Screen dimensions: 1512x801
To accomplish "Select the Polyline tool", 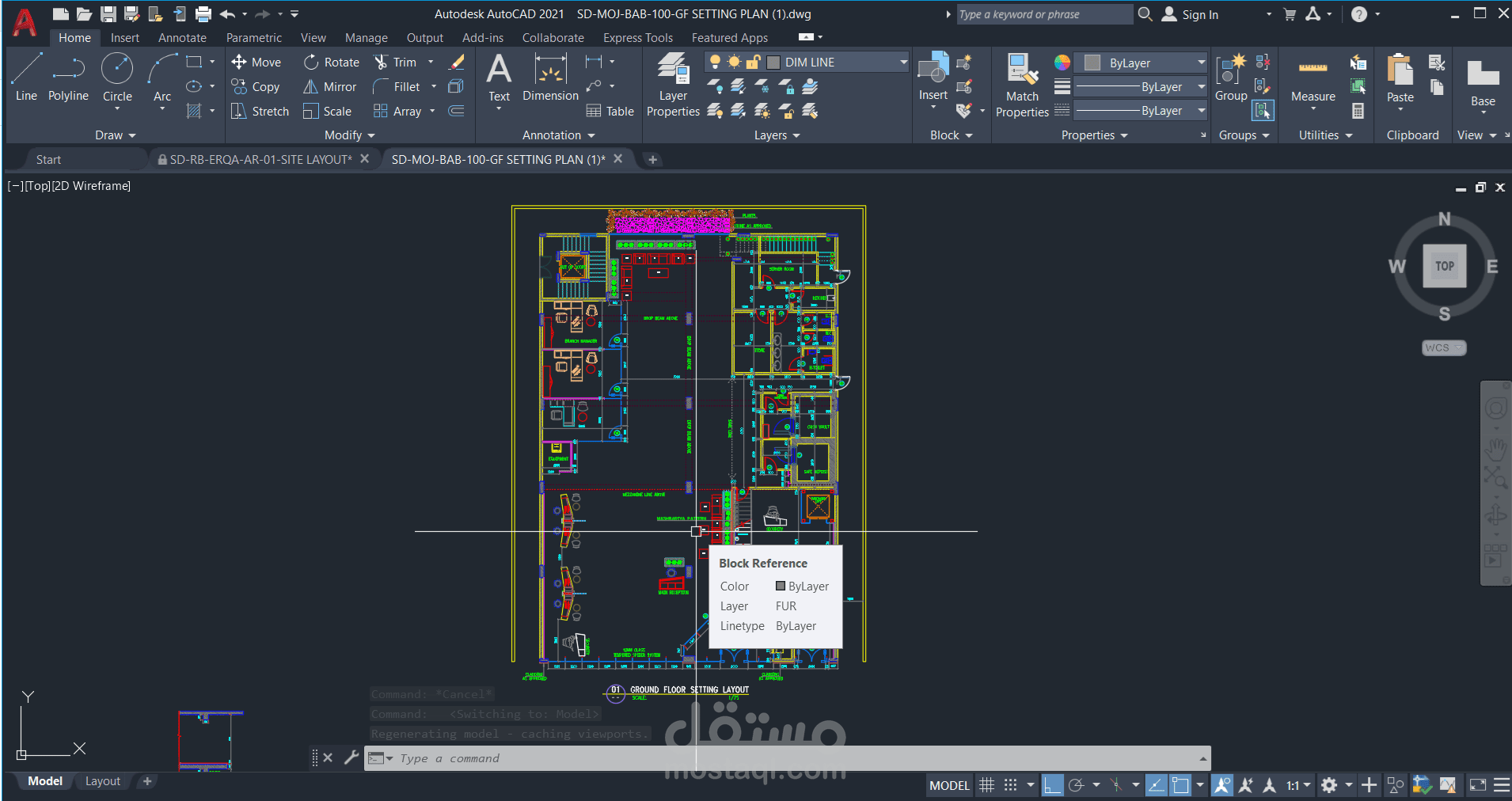I will click(68, 78).
